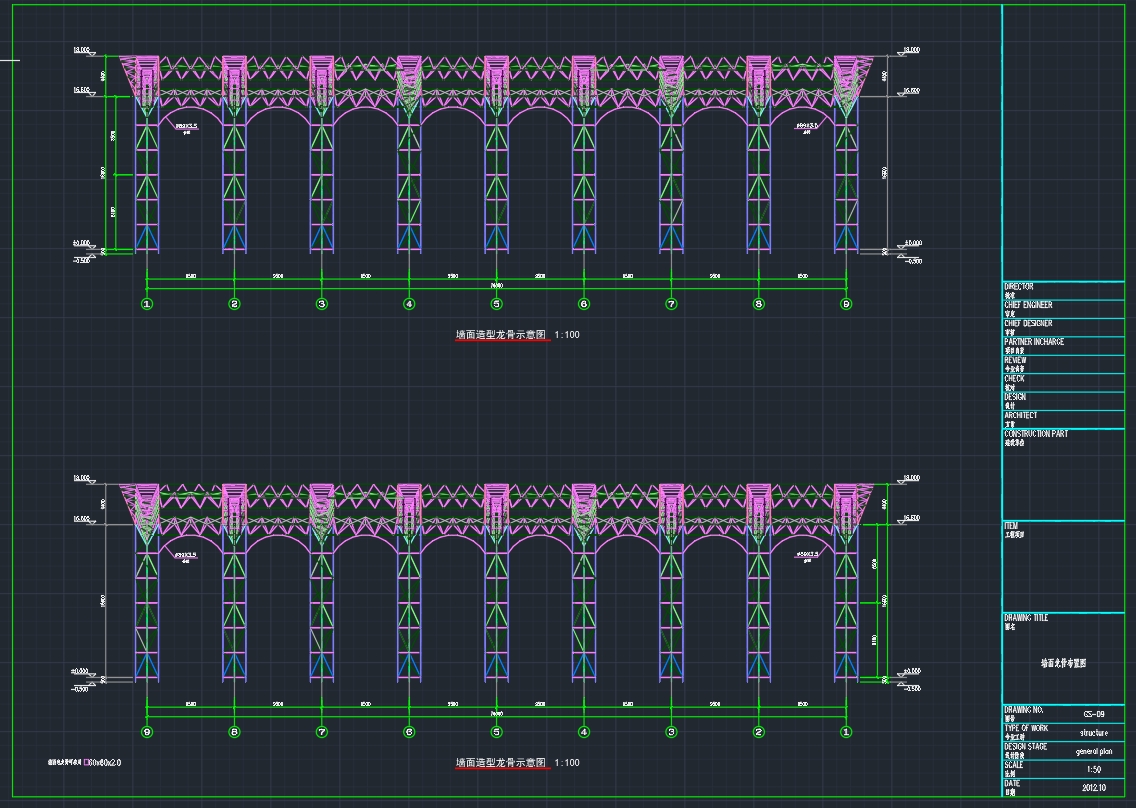
Task: Click the DIRECTOR label in title block
Action: (x=1019, y=287)
